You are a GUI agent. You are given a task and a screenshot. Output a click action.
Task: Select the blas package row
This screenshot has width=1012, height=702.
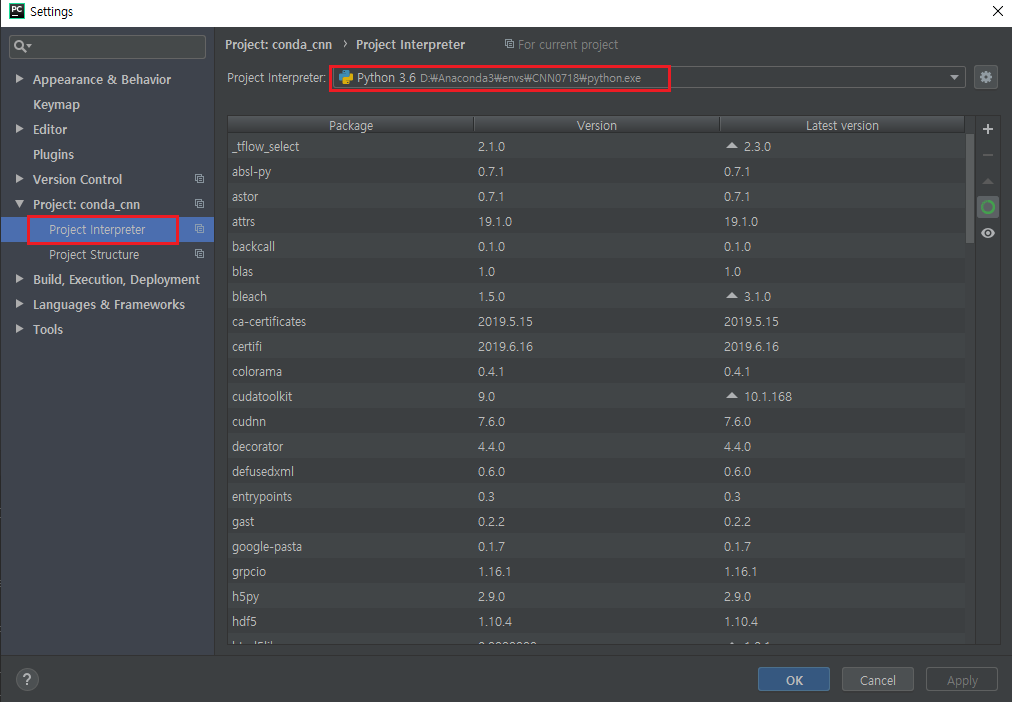coord(596,272)
